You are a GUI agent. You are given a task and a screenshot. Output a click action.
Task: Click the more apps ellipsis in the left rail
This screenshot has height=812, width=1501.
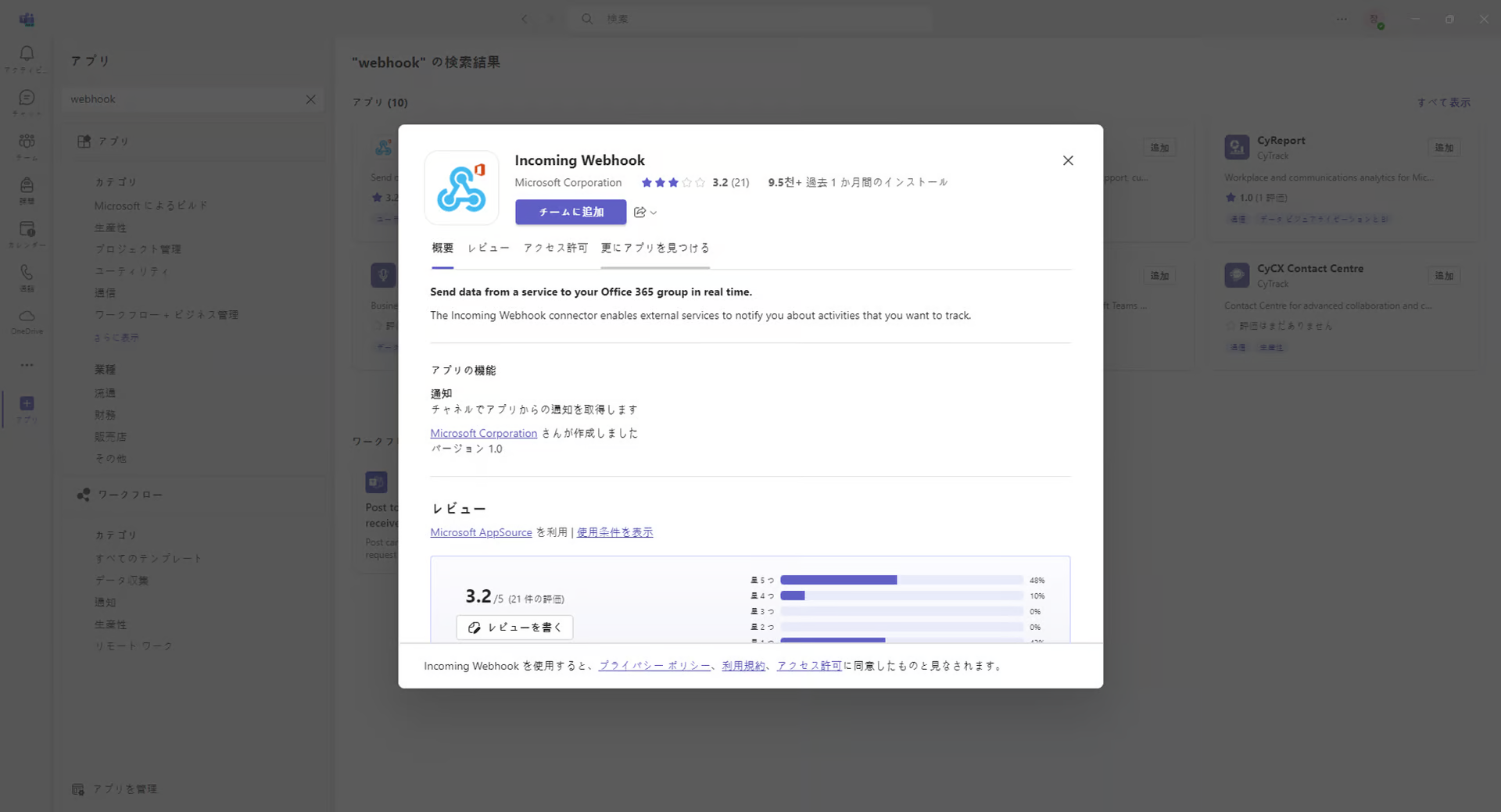click(x=27, y=365)
